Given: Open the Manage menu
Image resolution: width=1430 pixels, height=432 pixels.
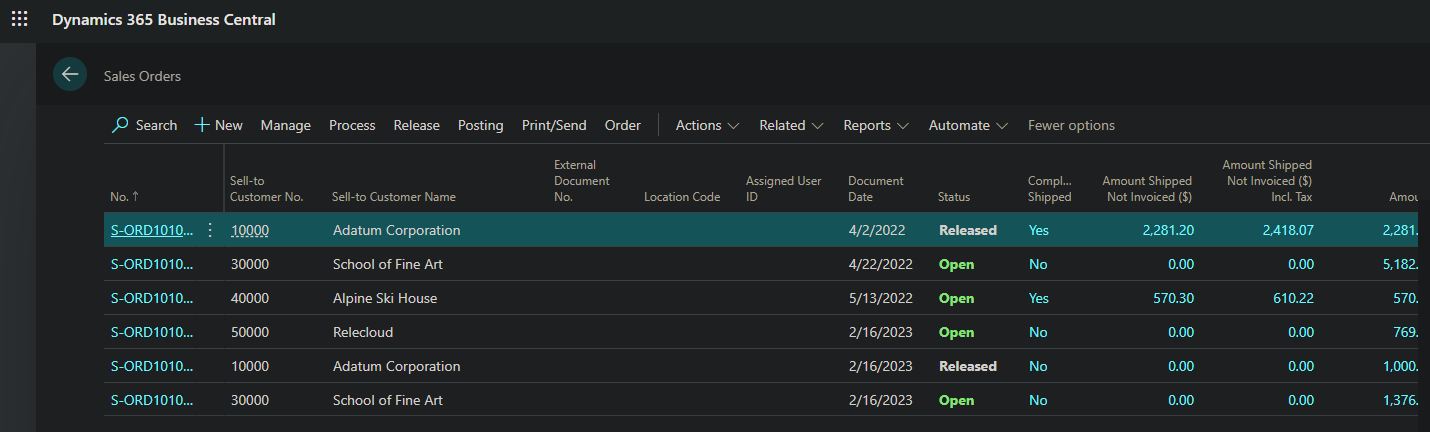Looking at the screenshot, I should coord(286,125).
